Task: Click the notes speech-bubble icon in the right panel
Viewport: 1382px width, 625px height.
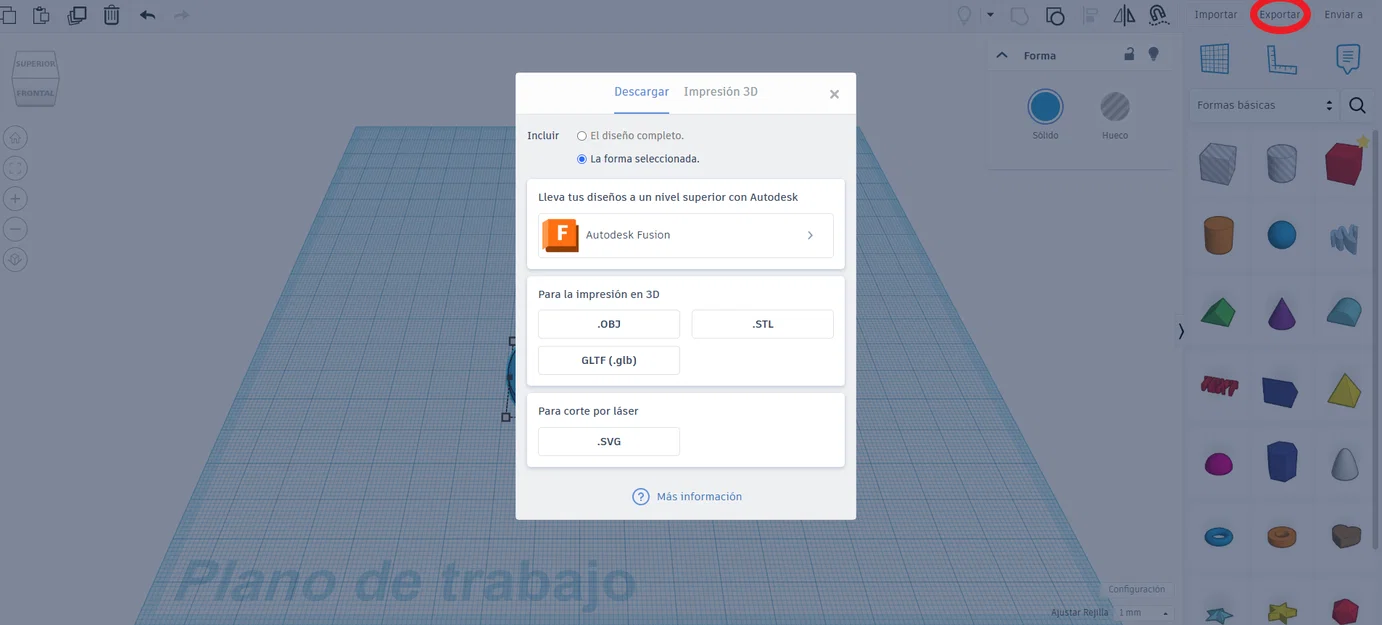Action: click(x=1348, y=59)
